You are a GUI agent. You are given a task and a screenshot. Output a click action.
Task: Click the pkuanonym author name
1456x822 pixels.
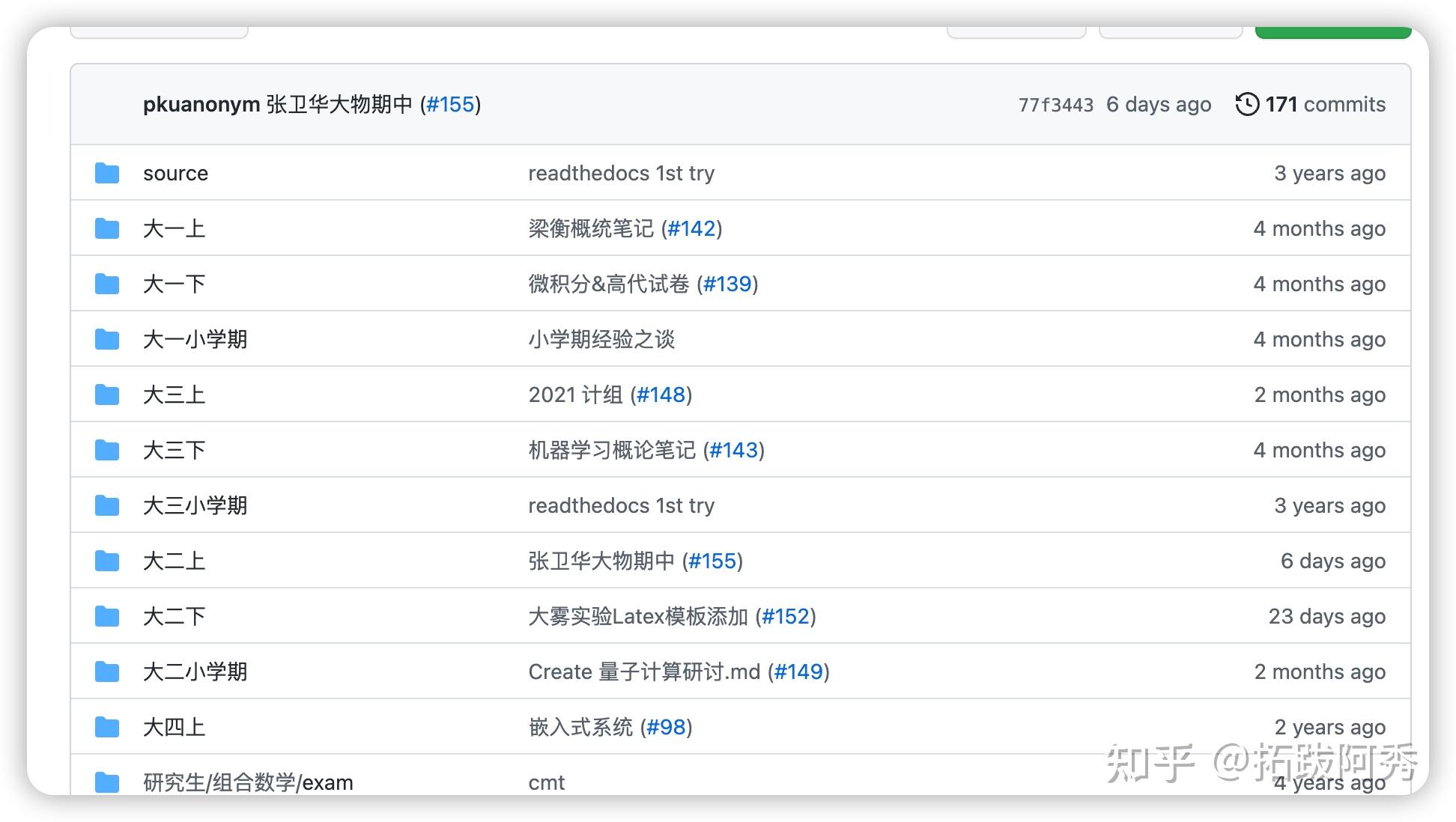click(199, 104)
